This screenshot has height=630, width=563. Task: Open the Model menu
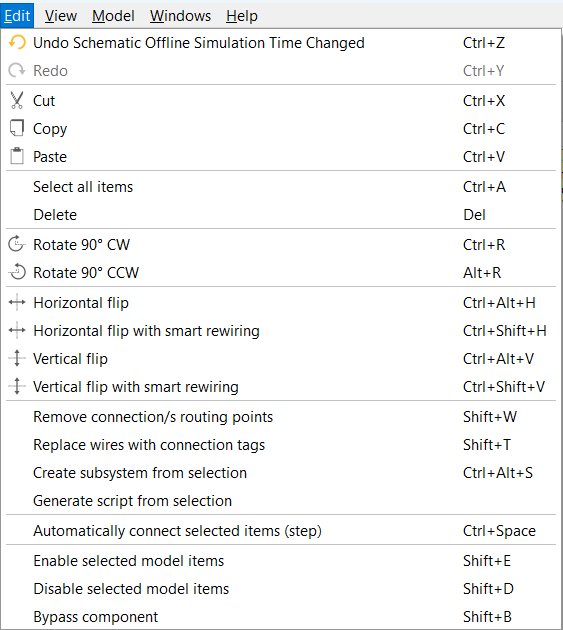tap(113, 16)
